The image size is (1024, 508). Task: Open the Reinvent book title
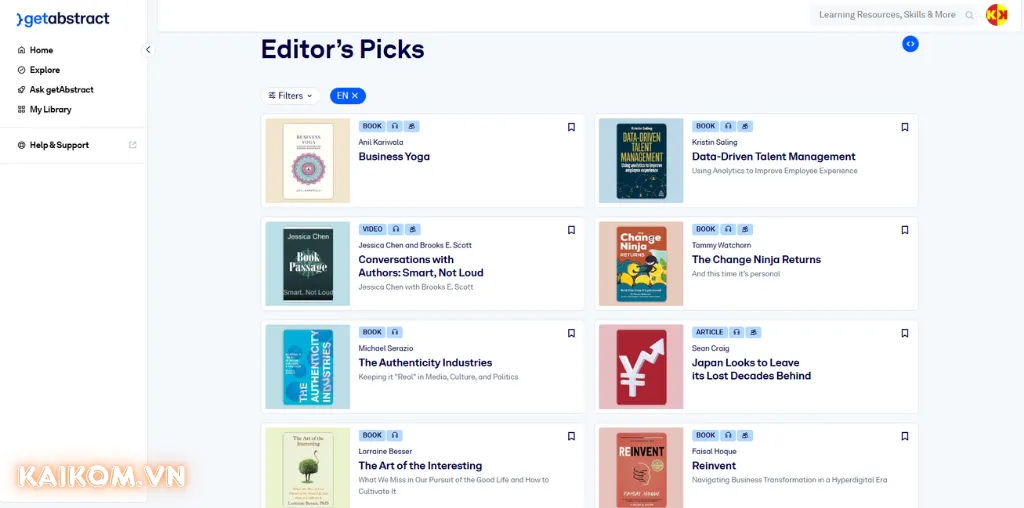(714, 466)
